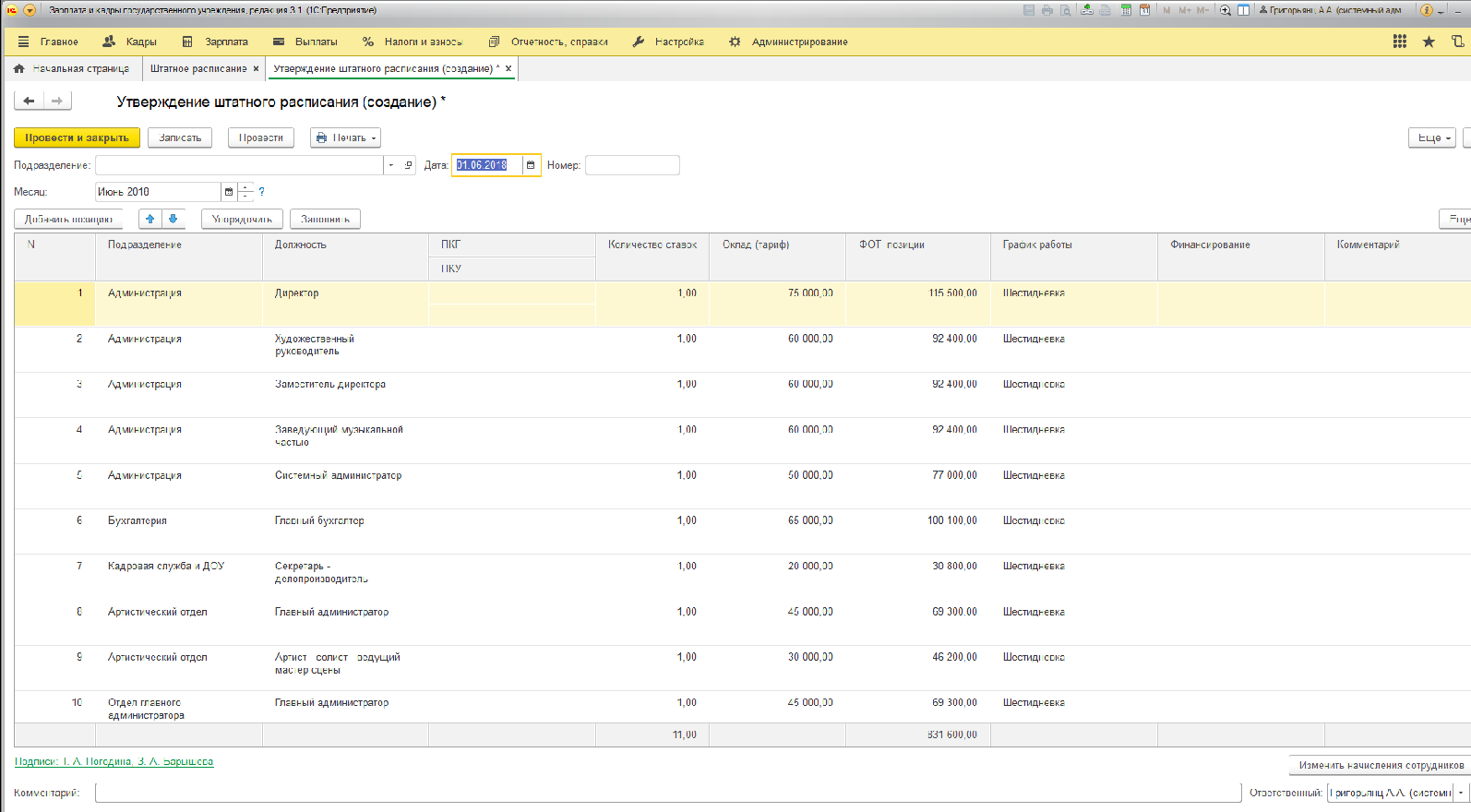Click the Провести button

click(261, 137)
